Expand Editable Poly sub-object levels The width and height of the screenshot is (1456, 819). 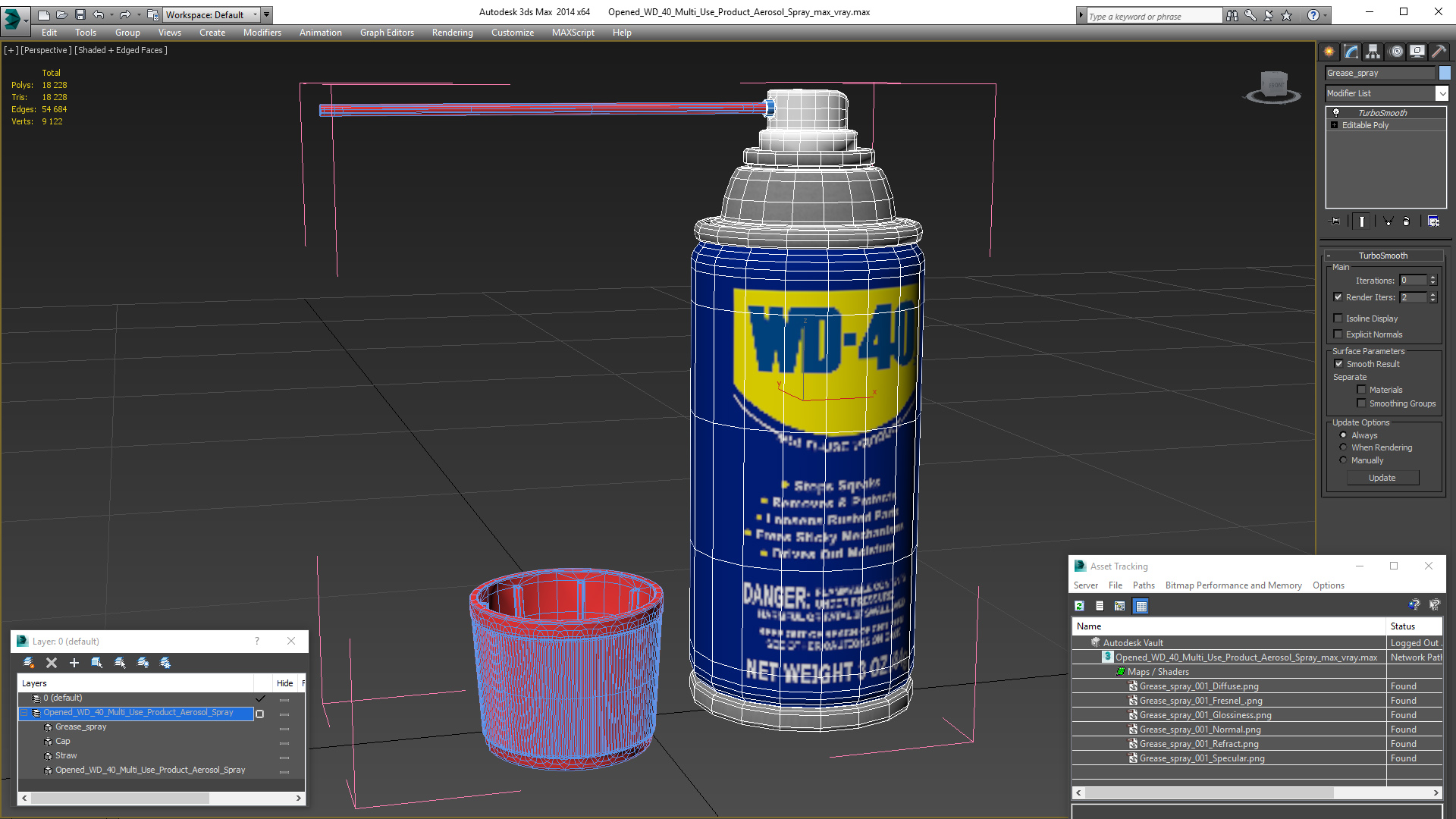click(x=1335, y=125)
